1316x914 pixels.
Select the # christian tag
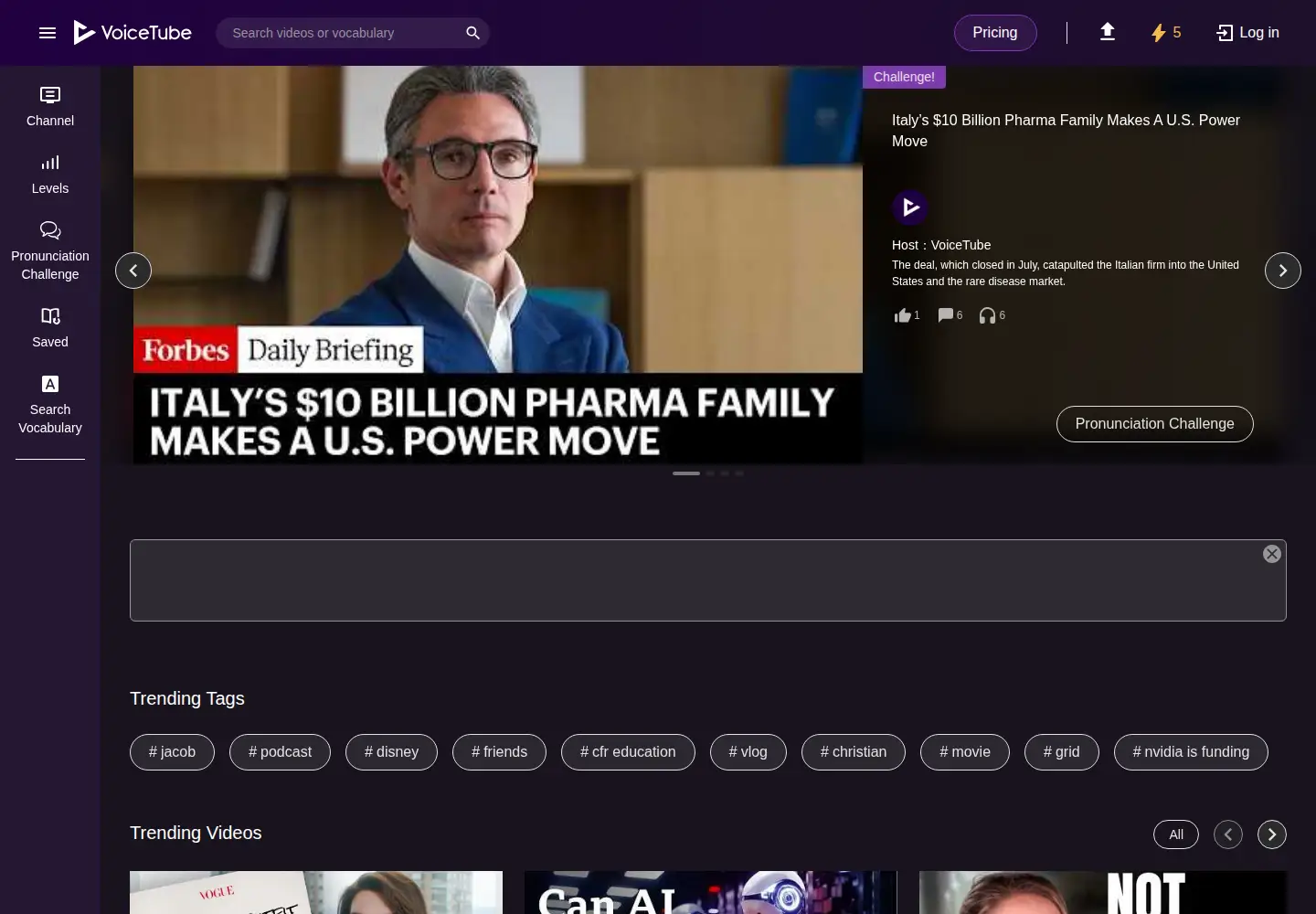pos(854,752)
